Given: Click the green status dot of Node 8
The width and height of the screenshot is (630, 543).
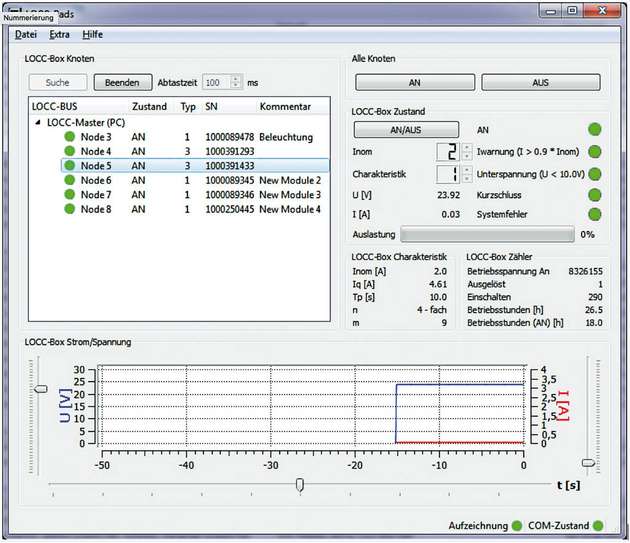Looking at the screenshot, I should (70, 209).
